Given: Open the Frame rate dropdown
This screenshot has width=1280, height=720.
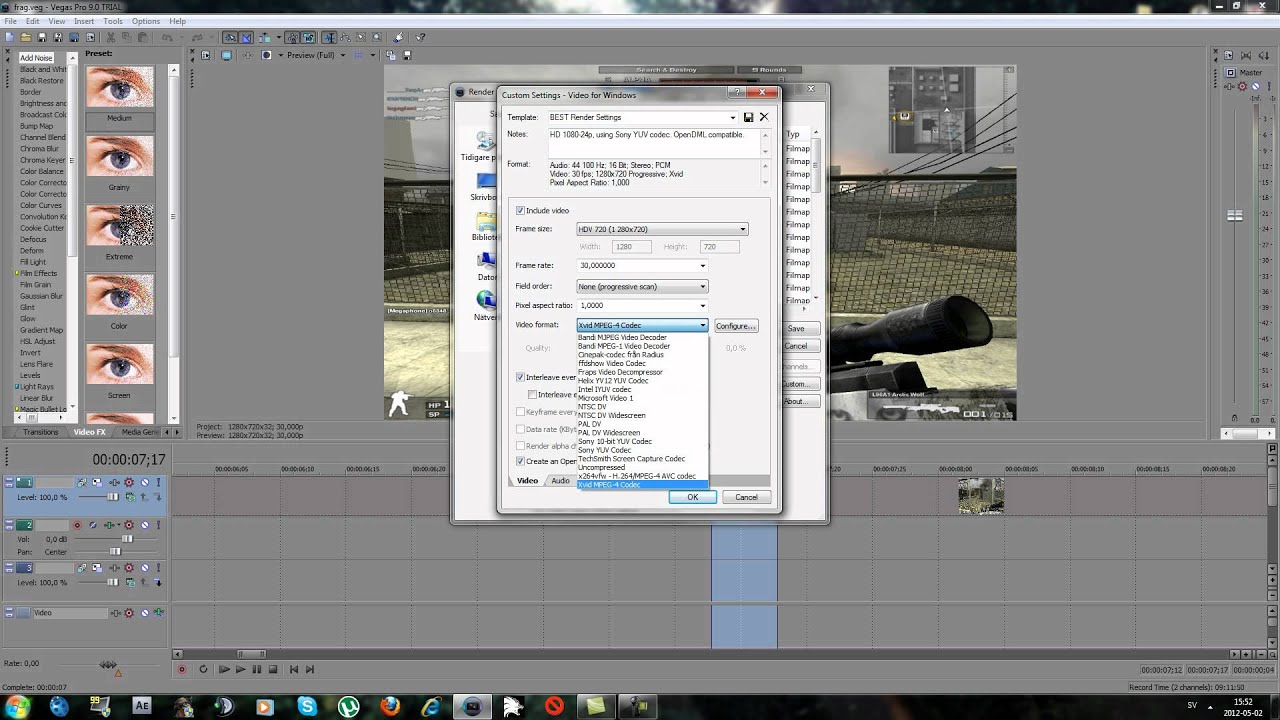Looking at the screenshot, I should pos(703,266).
